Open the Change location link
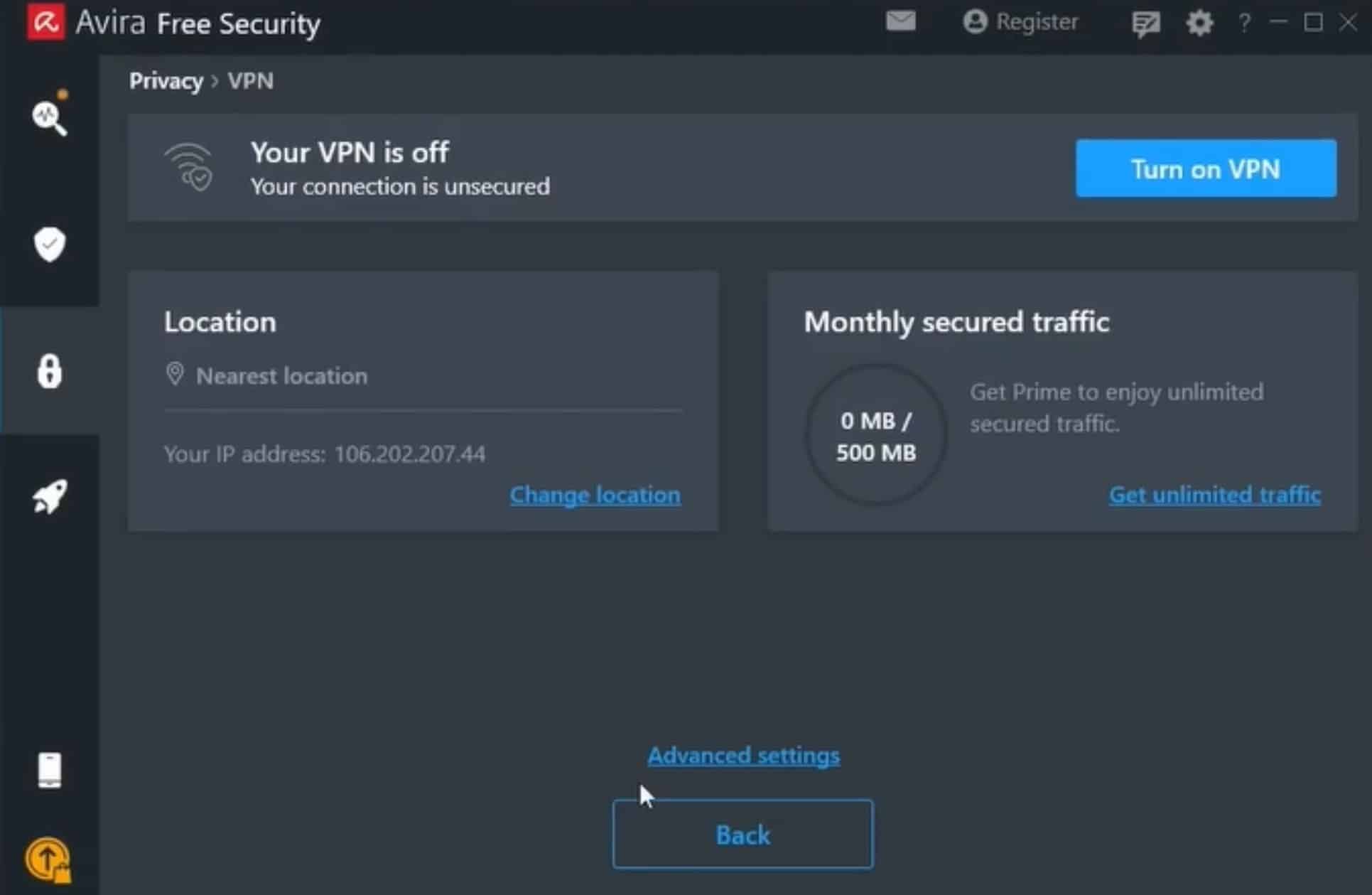Viewport: 1372px width, 895px height. point(595,495)
